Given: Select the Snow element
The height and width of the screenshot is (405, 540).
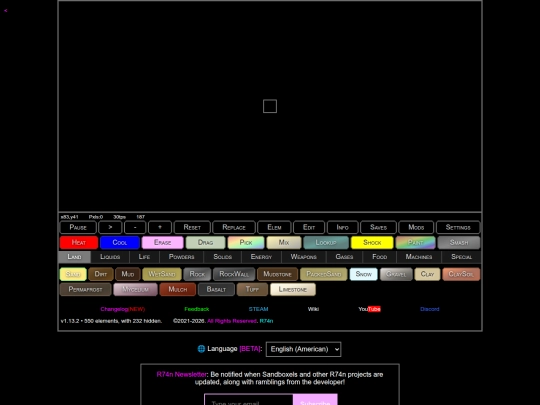Looking at the screenshot, I should [x=364, y=274].
